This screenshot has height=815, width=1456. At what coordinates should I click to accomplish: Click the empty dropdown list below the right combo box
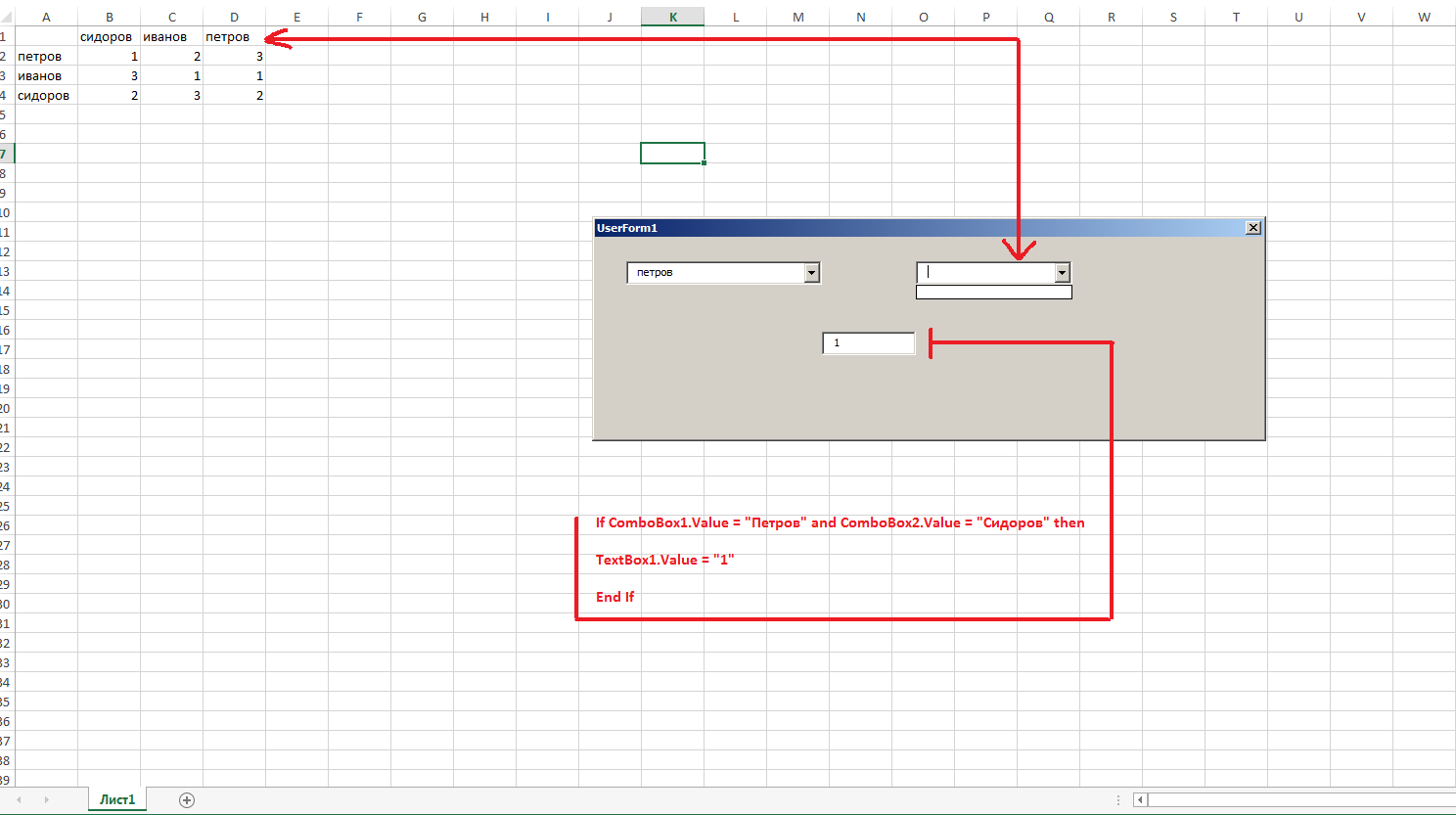(x=993, y=292)
